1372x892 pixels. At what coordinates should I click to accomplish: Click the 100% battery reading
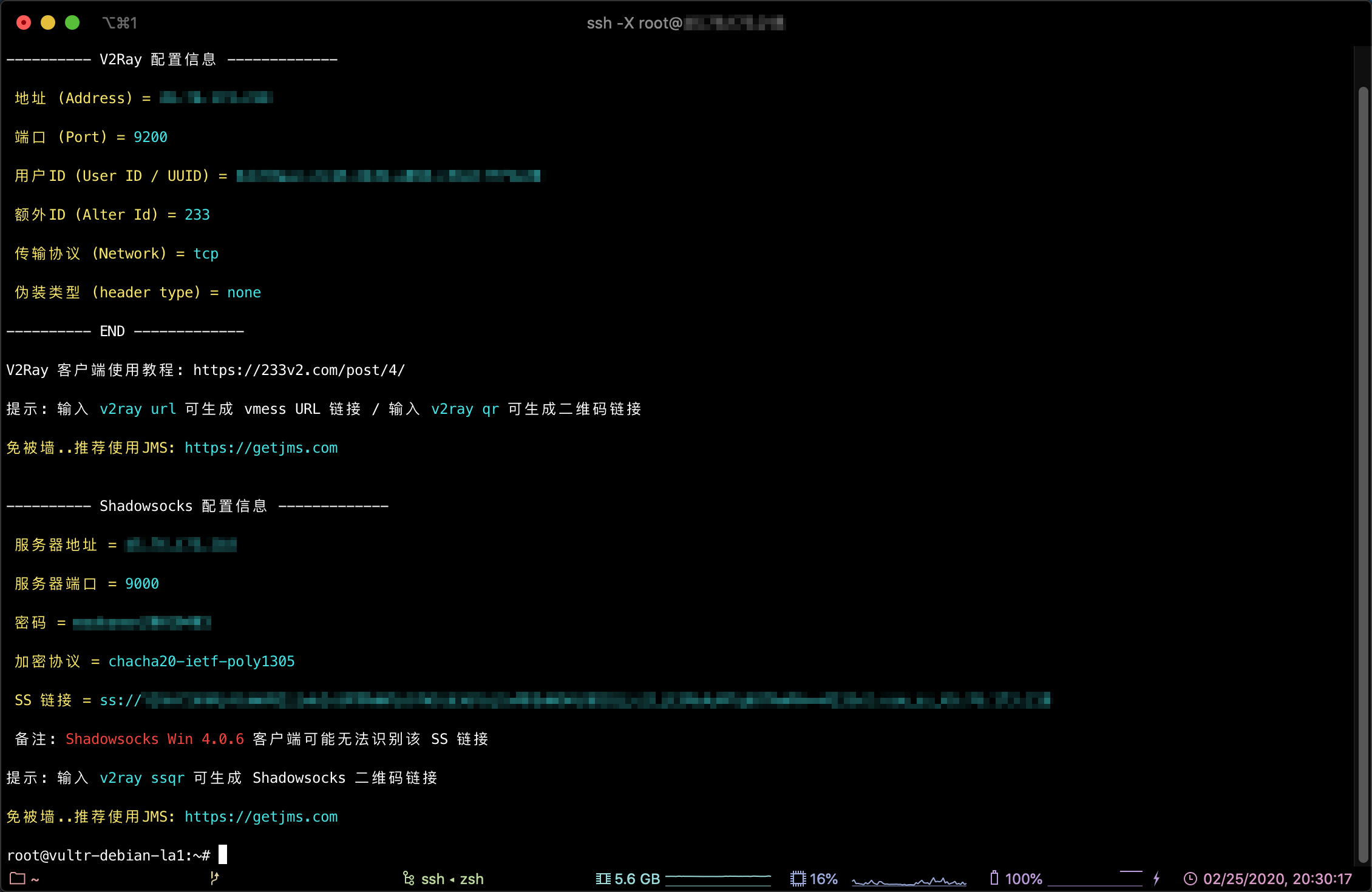pyautogui.click(x=1024, y=879)
